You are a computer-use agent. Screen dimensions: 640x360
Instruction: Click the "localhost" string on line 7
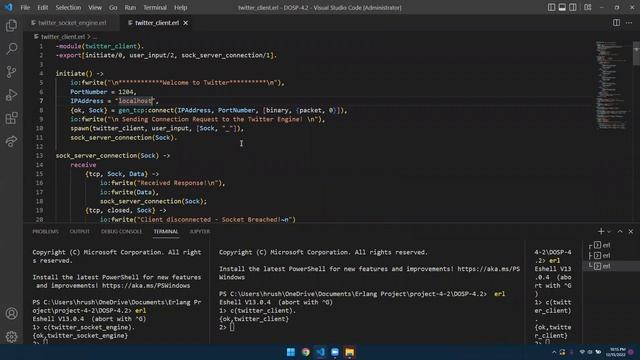(136, 101)
